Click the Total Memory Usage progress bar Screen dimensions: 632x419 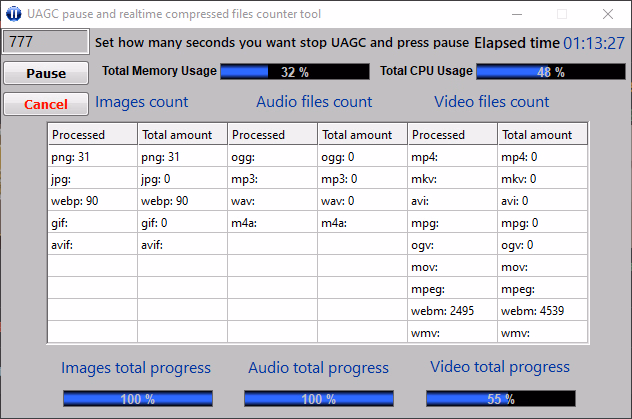(294, 72)
